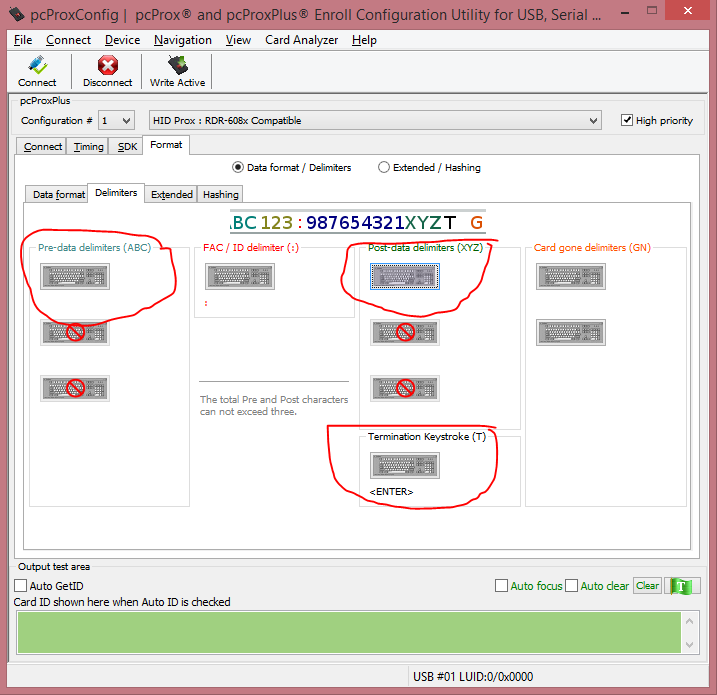Open the Navigation menu
The image size is (717, 695).
click(x=183, y=40)
